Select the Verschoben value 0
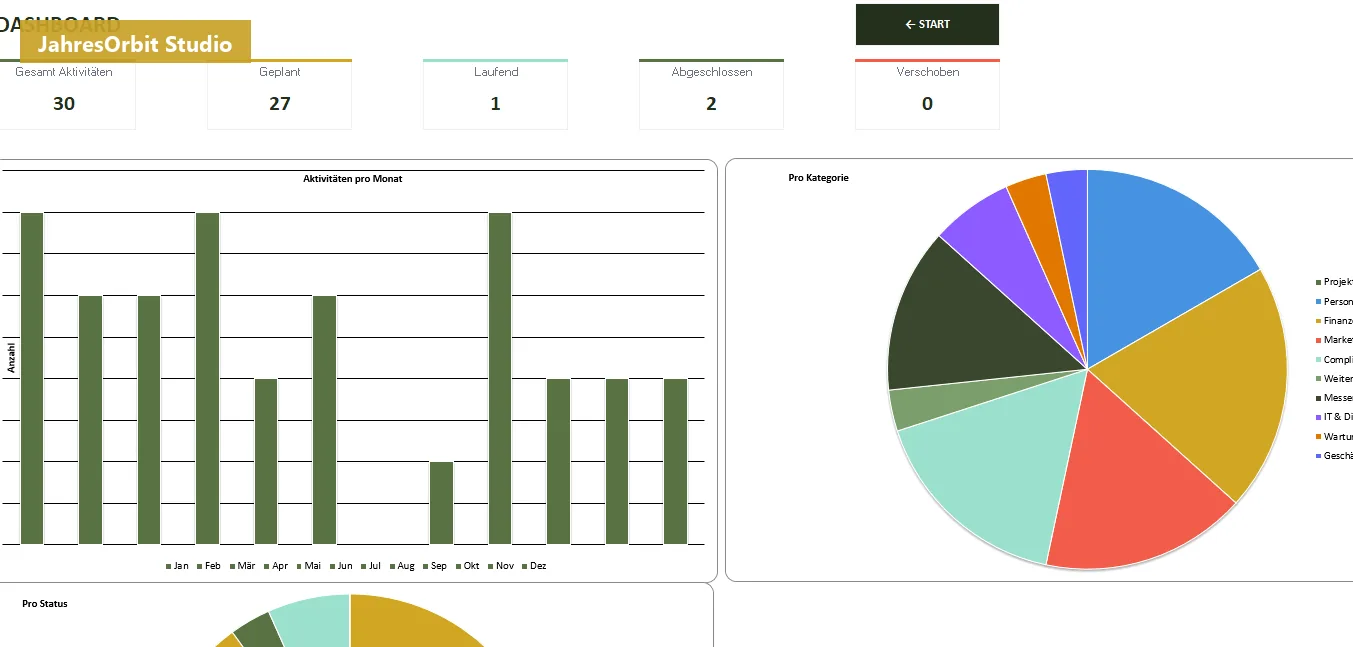This screenshot has height=647, width=1353. click(x=927, y=104)
